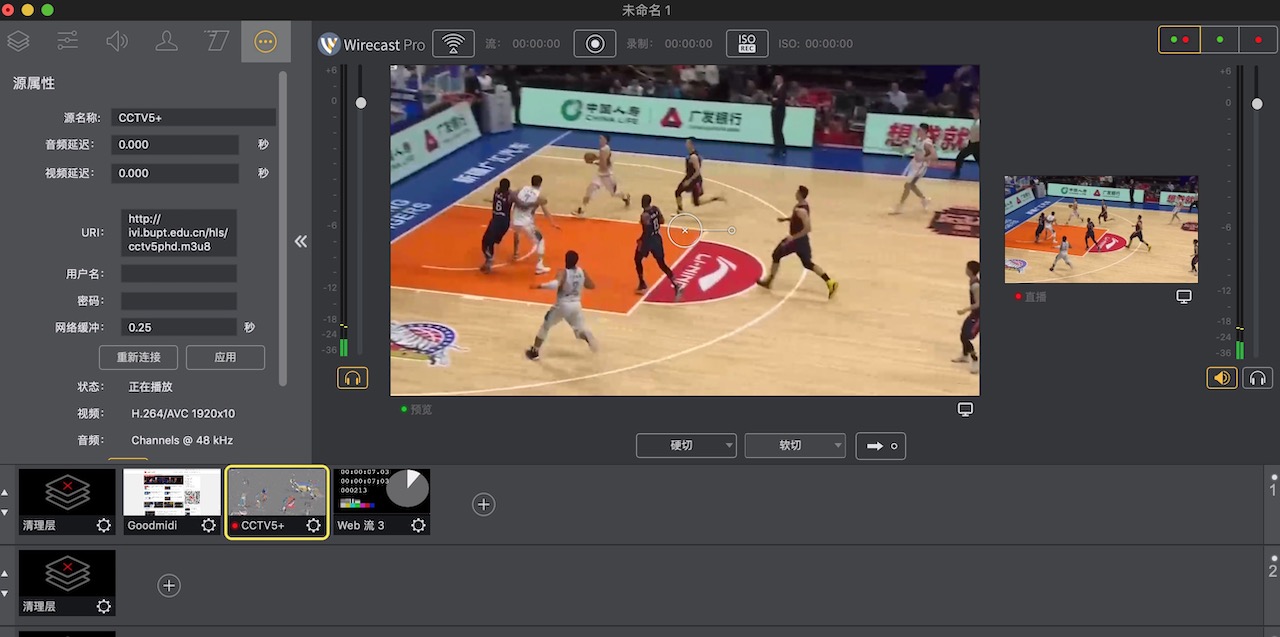Toggle ISO REC recording
This screenshot has height=637, width=1280.
click(747, 44)
